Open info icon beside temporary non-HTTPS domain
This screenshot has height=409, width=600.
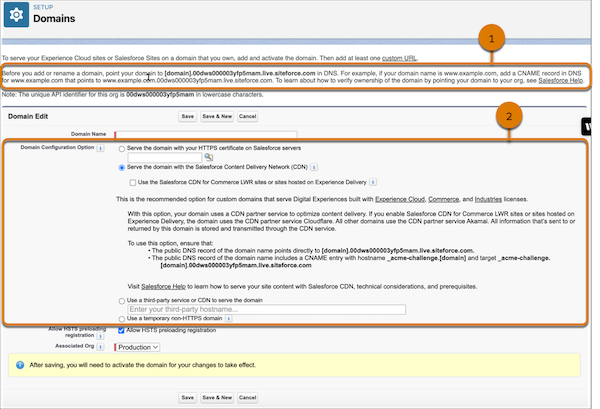click(x=228, y=318)
